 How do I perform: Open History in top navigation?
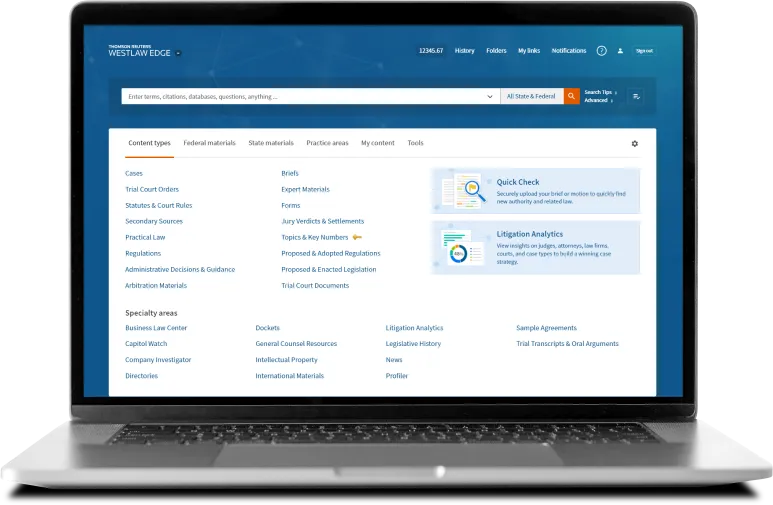coord(464,51)
